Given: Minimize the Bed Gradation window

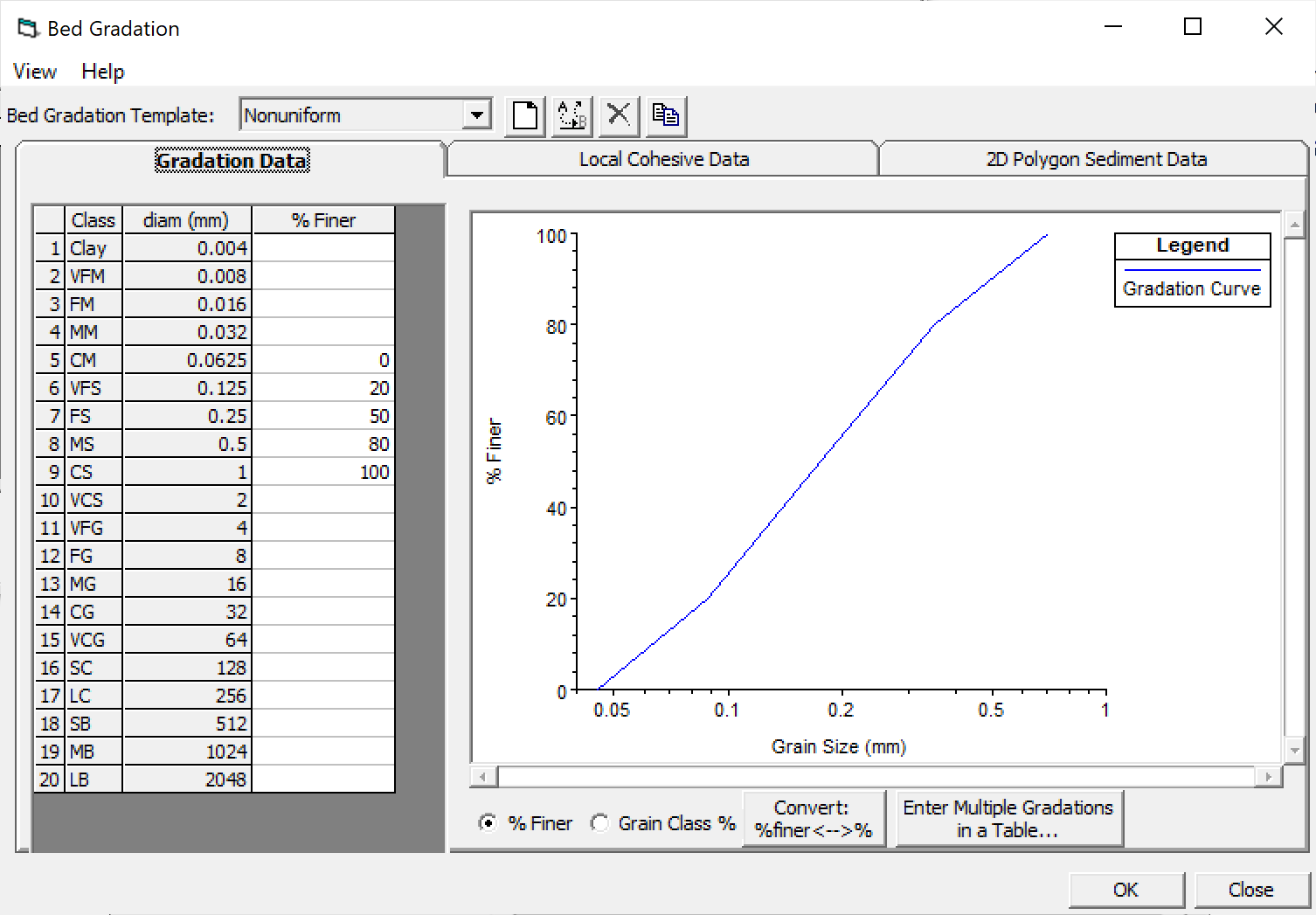Looking at the screenshot, I should click(x=1113, y=26).
